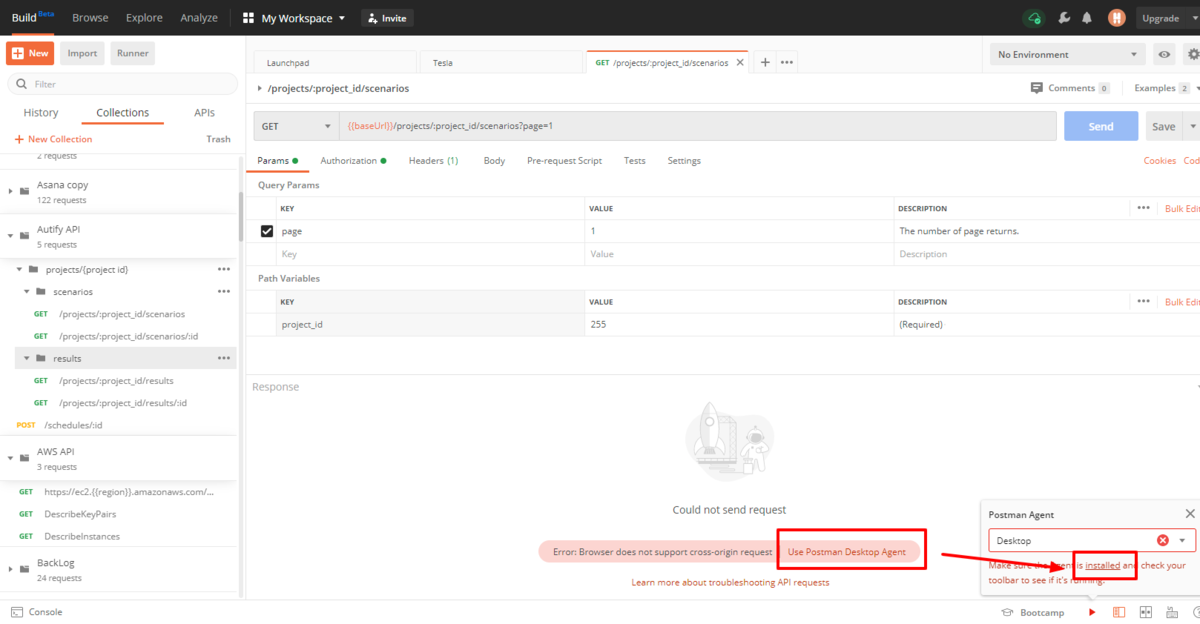Collapse the Autify API collection
1200x624 pixels.
click(x=11, y=236)
